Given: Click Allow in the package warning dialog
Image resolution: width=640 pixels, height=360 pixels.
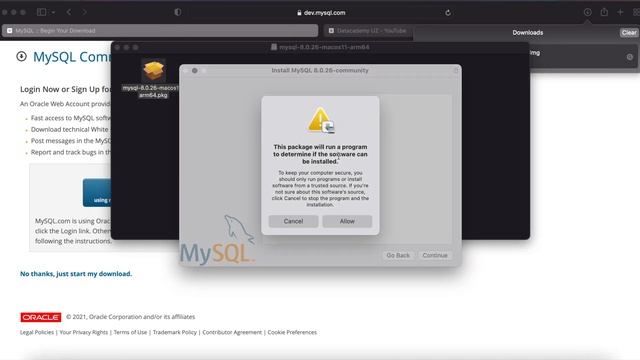Looking at the screenshot, I should (347, 221).
